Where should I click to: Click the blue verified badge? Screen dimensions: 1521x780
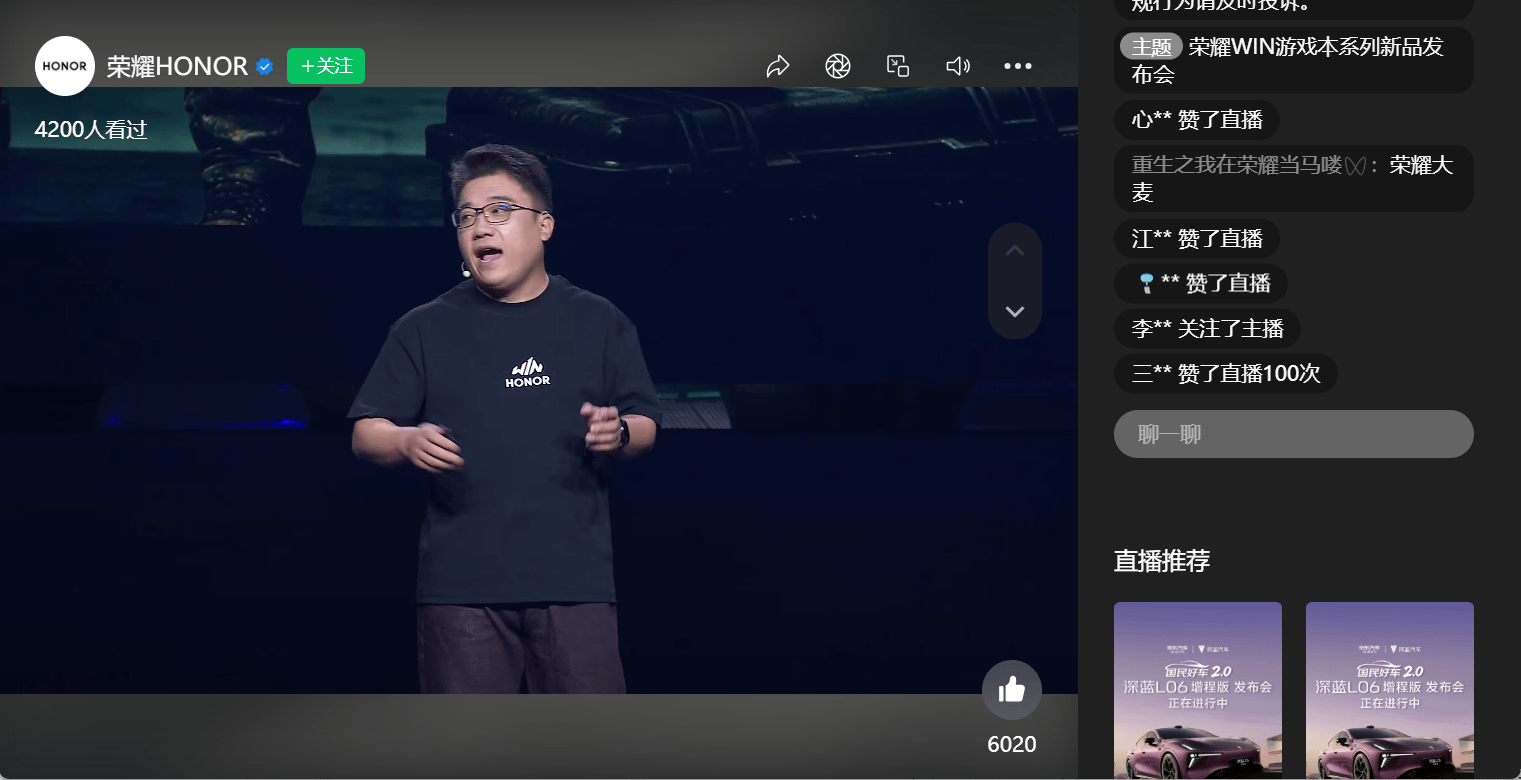265,67
